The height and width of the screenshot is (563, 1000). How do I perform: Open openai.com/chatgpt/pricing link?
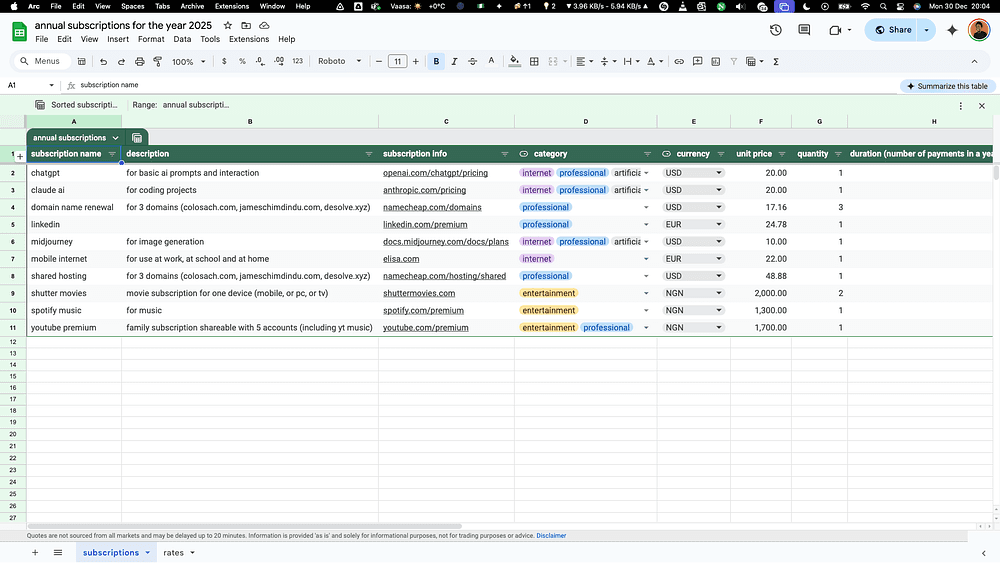coord(435,173)
